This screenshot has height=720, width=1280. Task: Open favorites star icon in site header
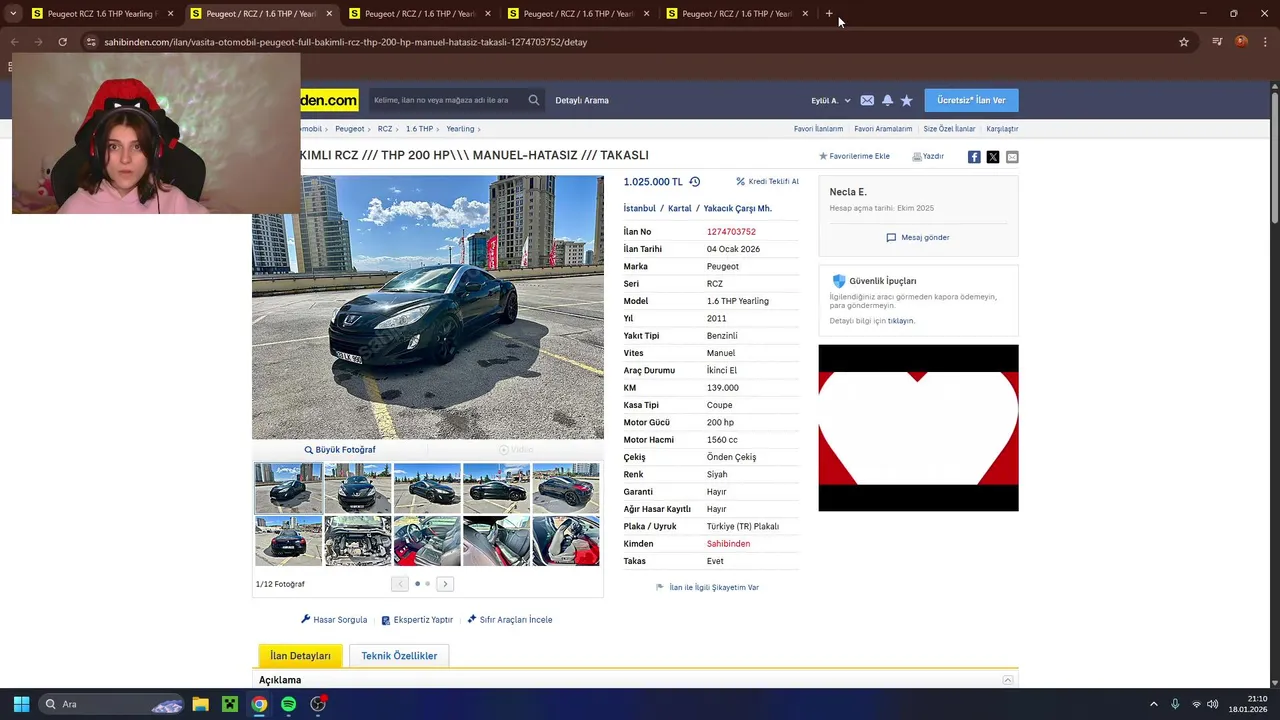[x=907, y=100]
